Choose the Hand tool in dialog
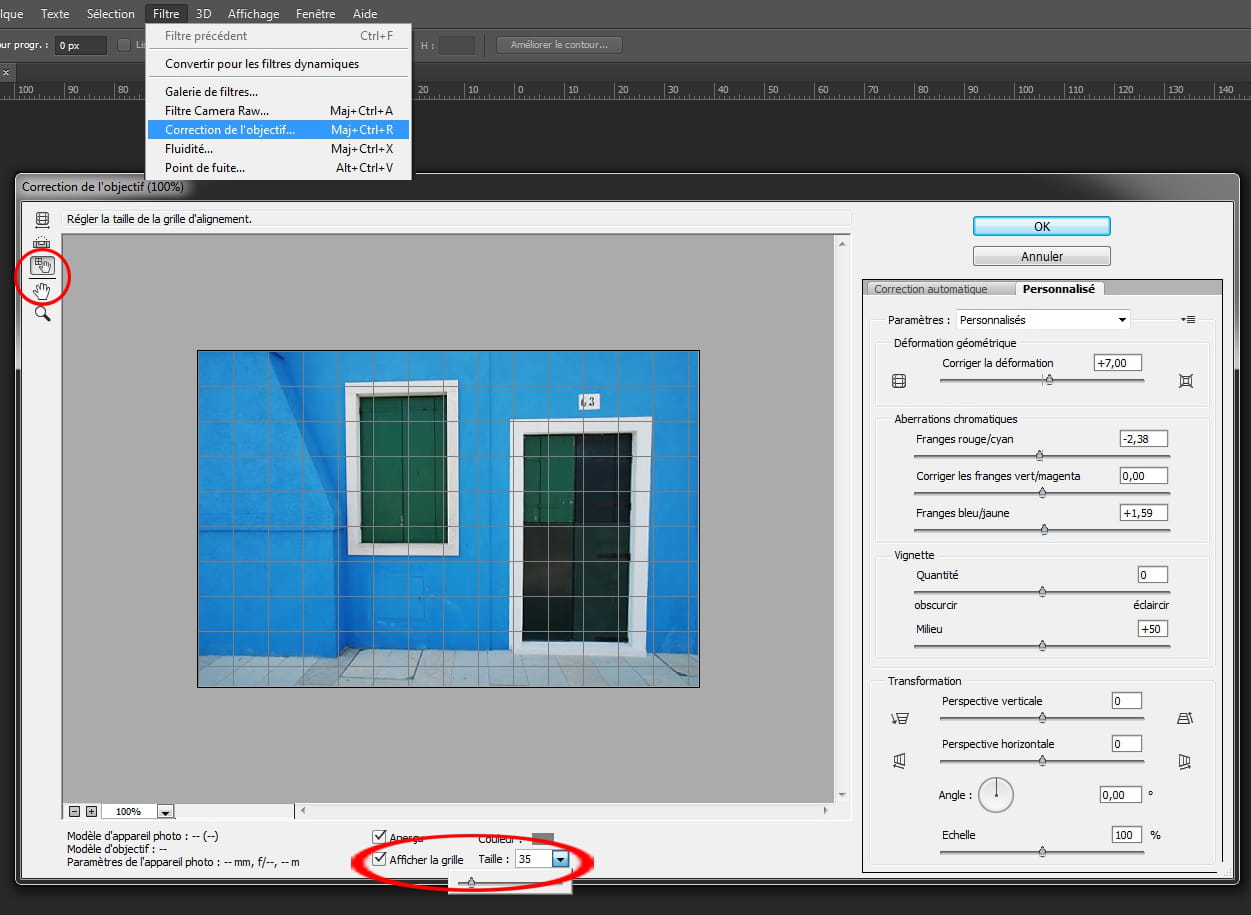This screenshot has height=915, width=1251. point(42,291)
